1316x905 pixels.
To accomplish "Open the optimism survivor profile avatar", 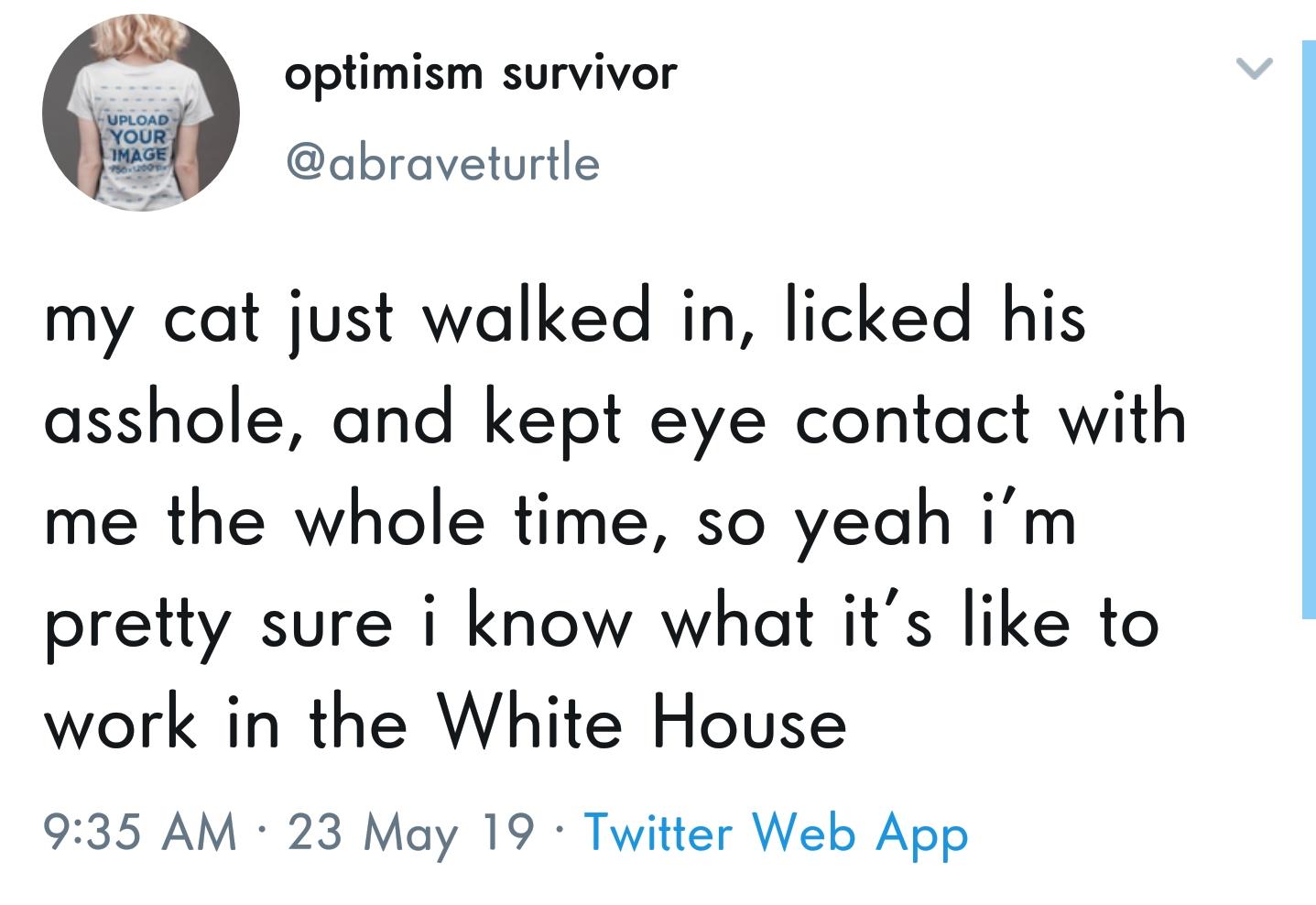I will (x=141, y=113).
